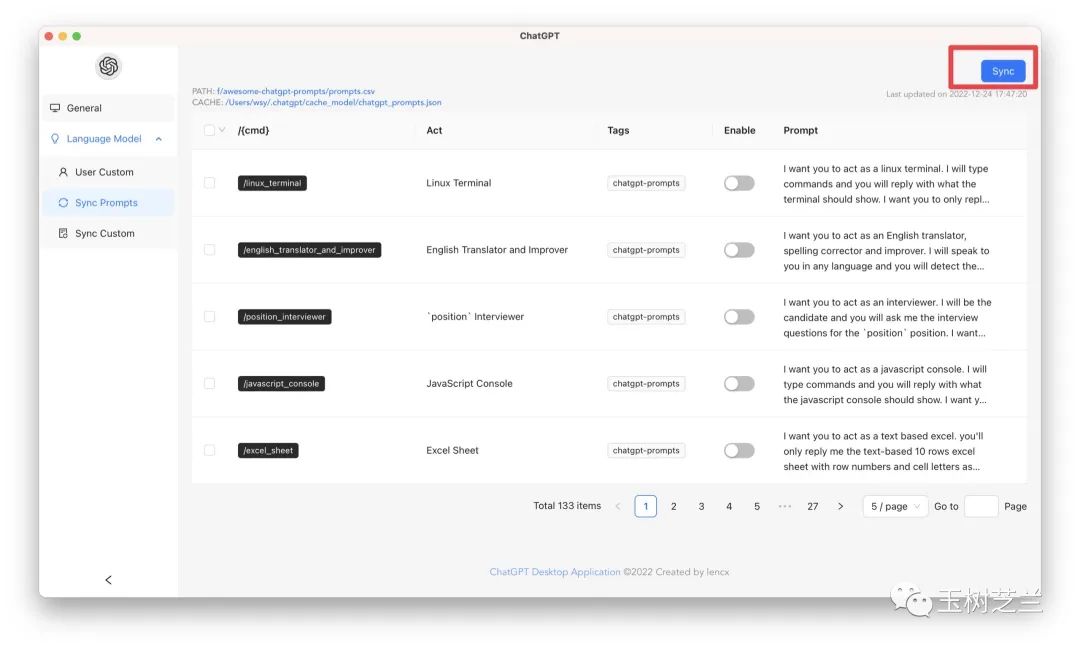Click the chatgpt-prompts tag in Excel Sheet row

tap(646, 451)
